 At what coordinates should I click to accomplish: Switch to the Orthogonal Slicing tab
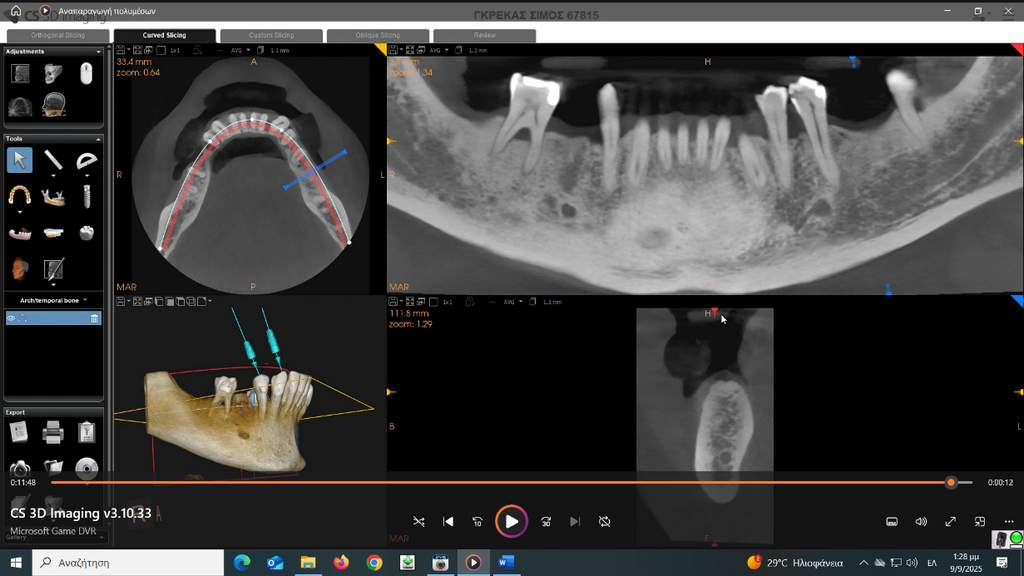coord(59,35)
